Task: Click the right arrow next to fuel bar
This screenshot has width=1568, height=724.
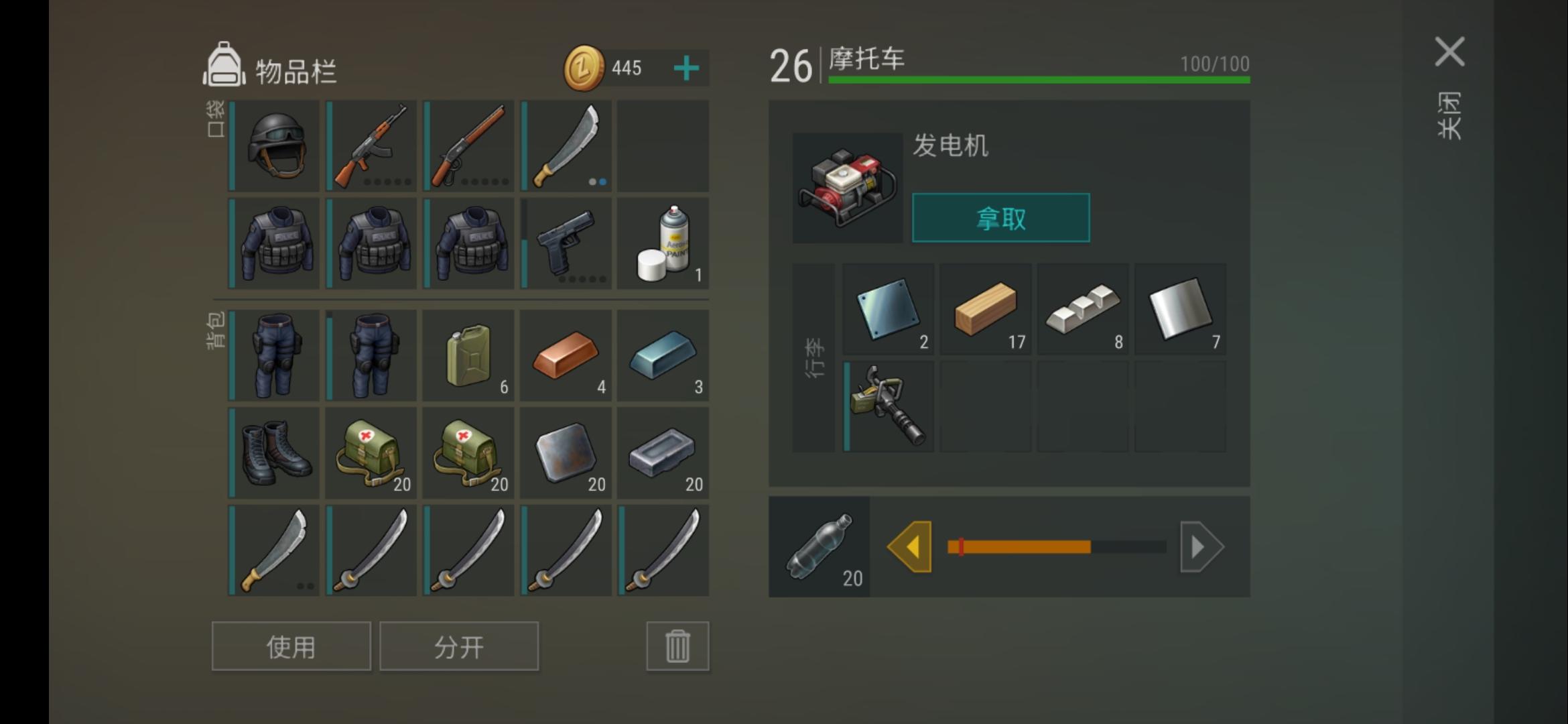Action: [1202, 547]
